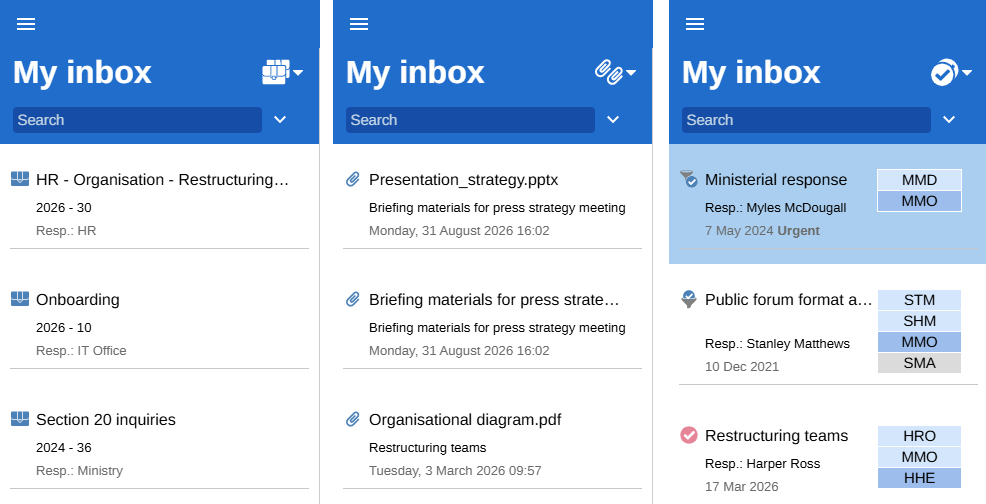Open hamburger menu in attachments inbox panel
The image size is (986, 504).
tap(359, 24)
